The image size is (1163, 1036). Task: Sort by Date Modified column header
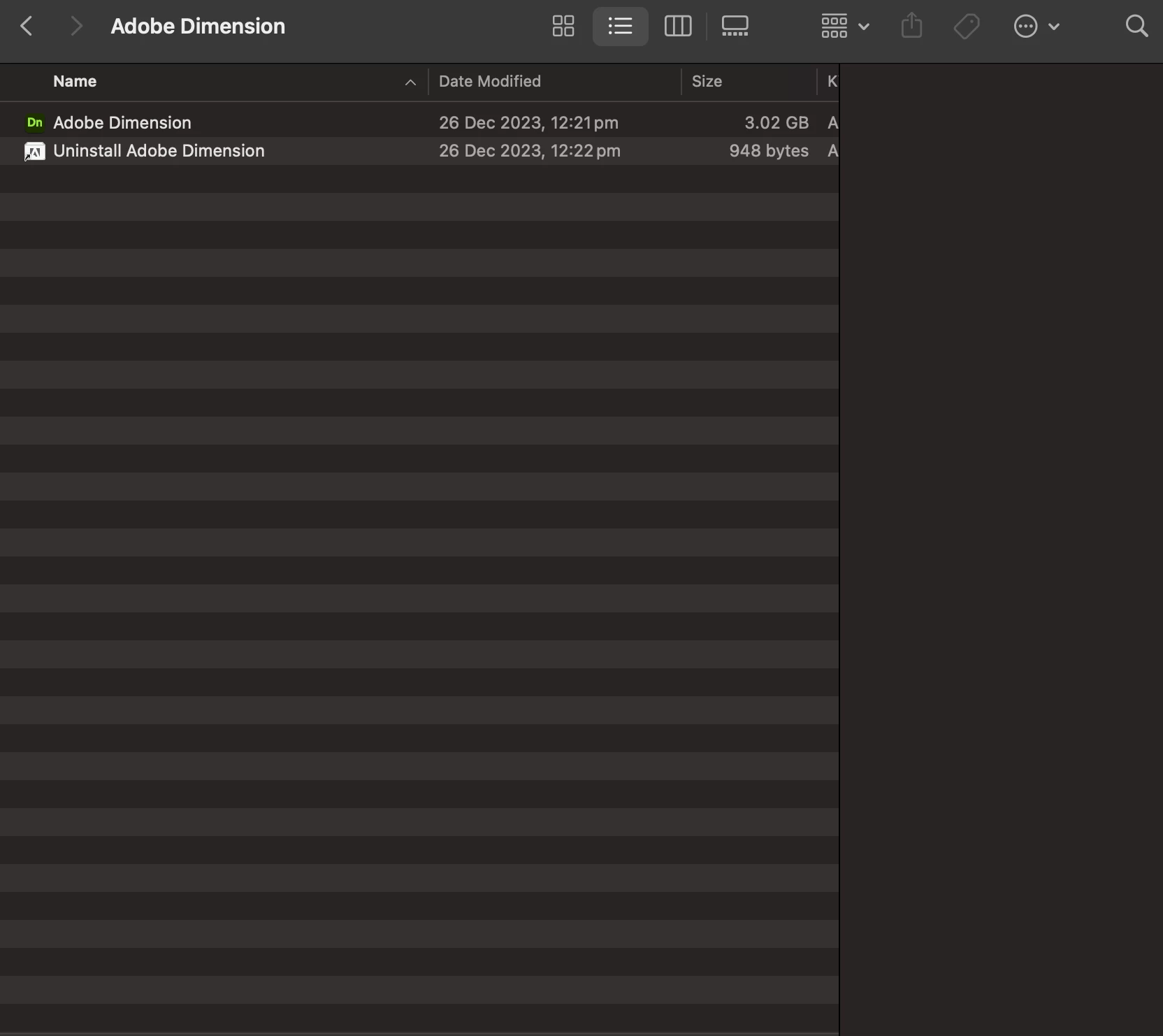pyautogui.click(x=490, y=82)
